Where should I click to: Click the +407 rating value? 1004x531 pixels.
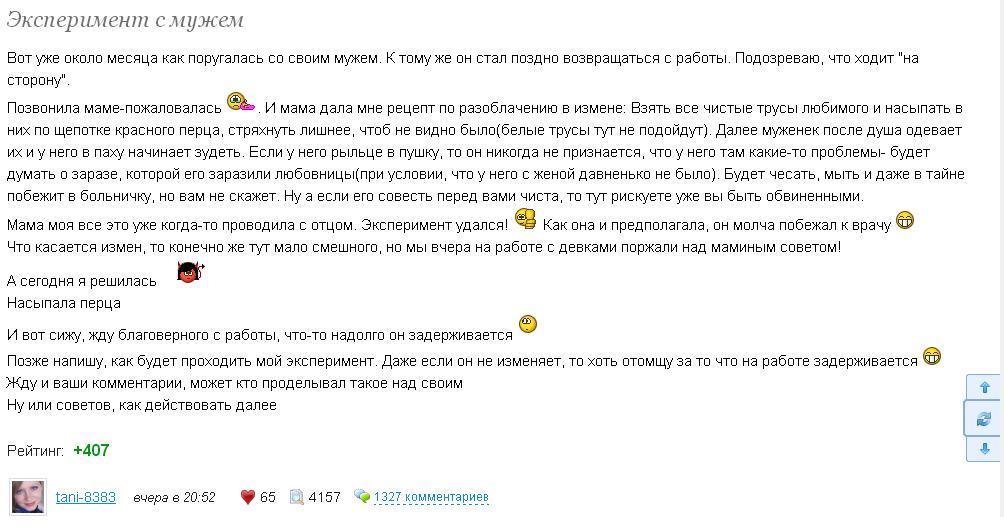pyautogui.click(x=91, y=450)
